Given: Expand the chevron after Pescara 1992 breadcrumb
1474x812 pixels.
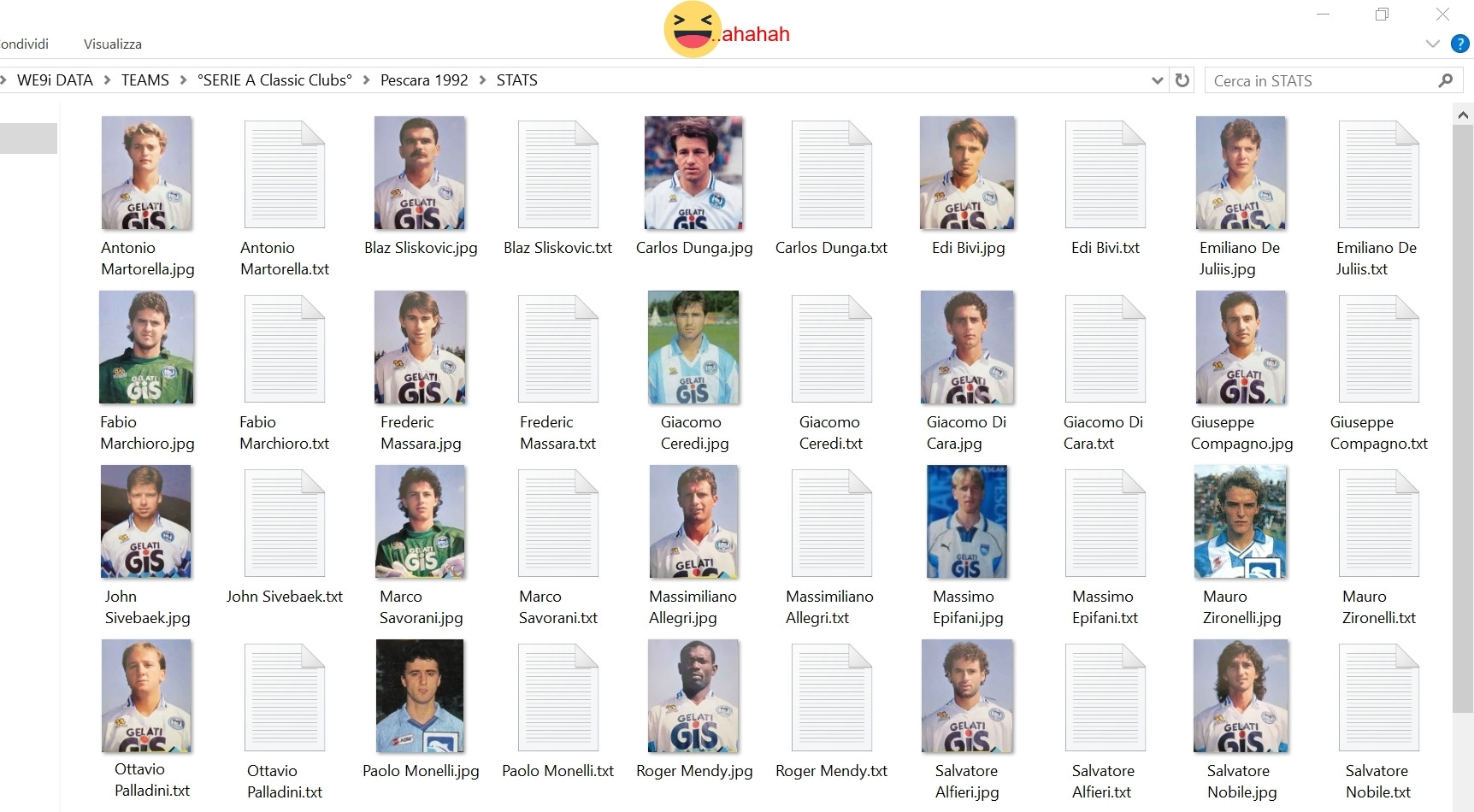Looking at the screenshot, I should 482,80.
